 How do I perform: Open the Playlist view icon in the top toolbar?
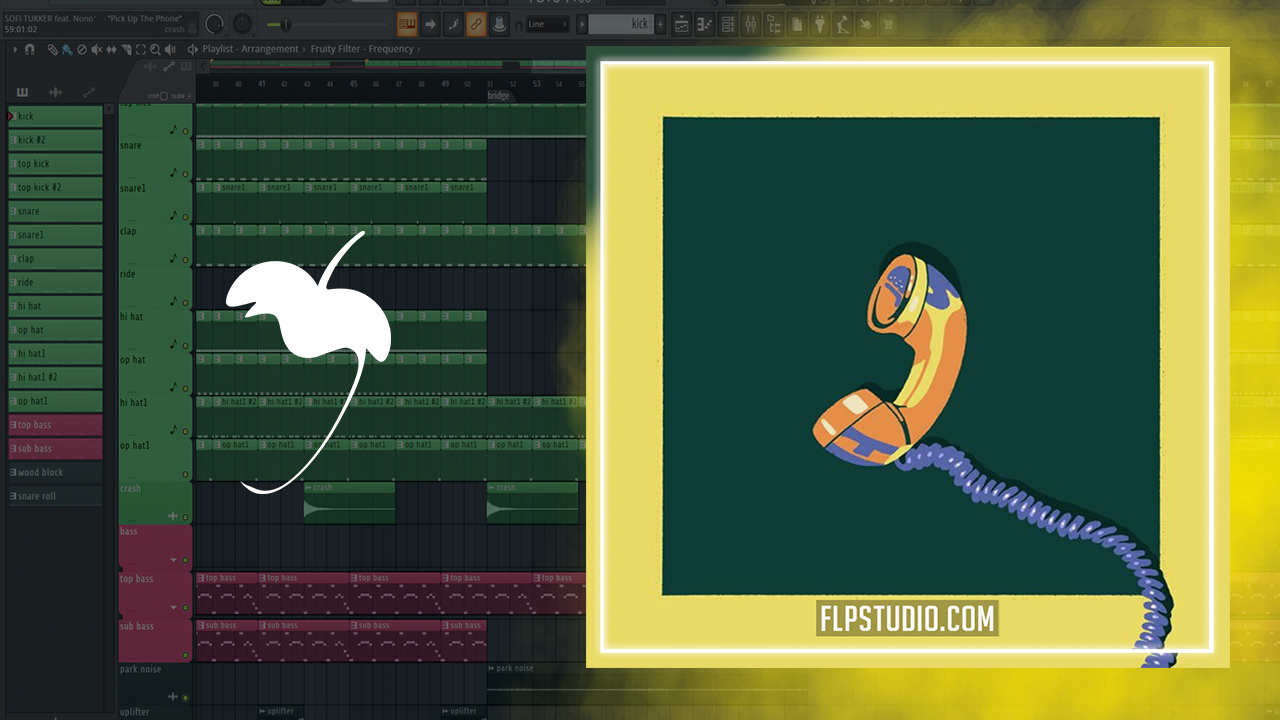tap(682, 24)
